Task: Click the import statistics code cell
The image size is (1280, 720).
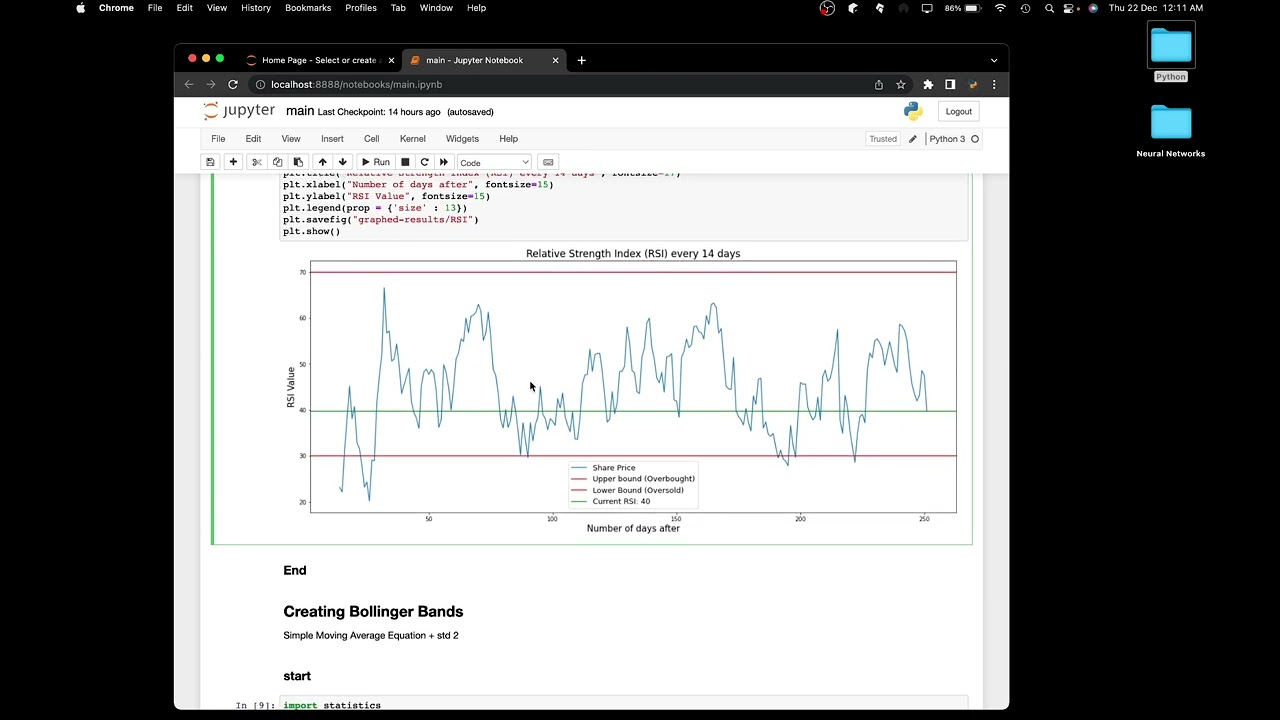Action: click(x=624, y=705)
